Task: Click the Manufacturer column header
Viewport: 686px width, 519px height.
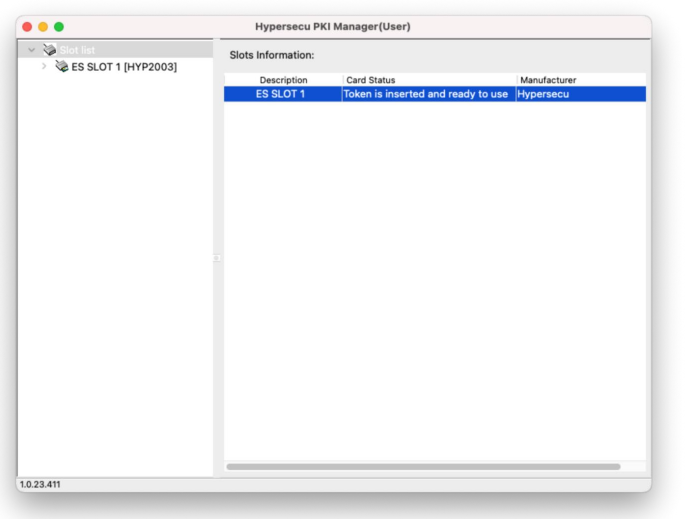Action: (x=581, y=80)
